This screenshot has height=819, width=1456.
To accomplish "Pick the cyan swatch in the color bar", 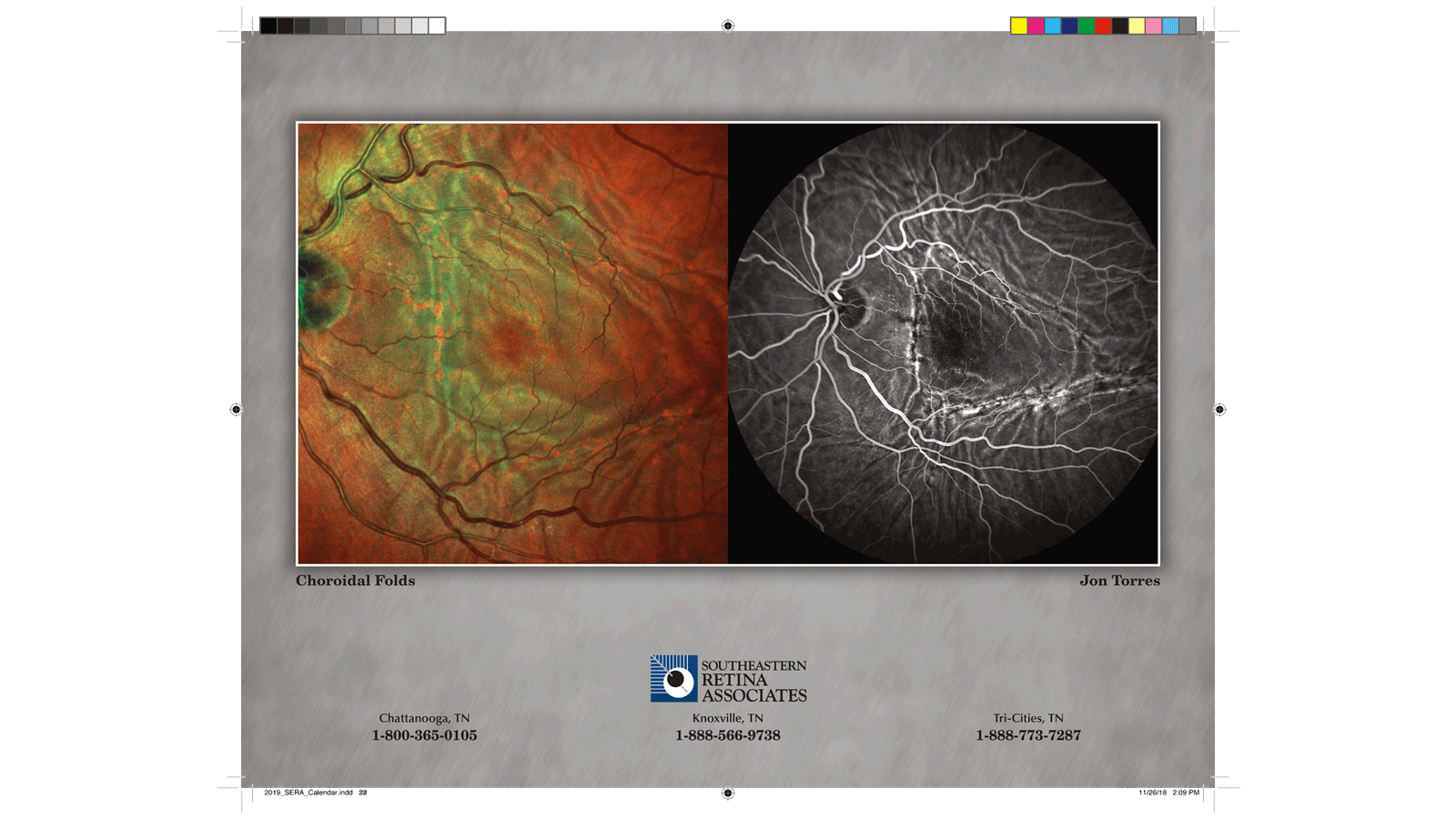I will coord(1053,25).
